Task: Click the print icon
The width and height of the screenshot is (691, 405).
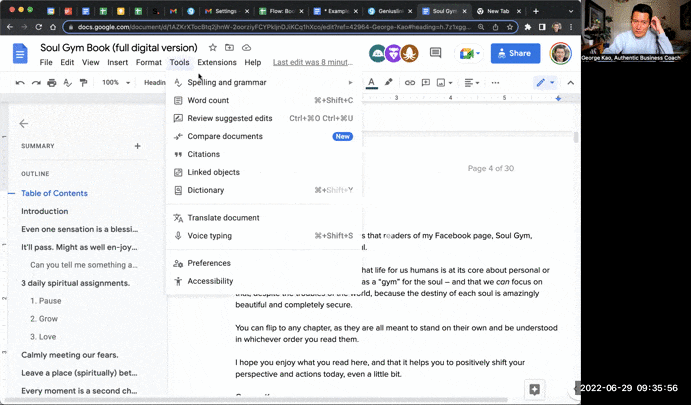Action: 52,82
